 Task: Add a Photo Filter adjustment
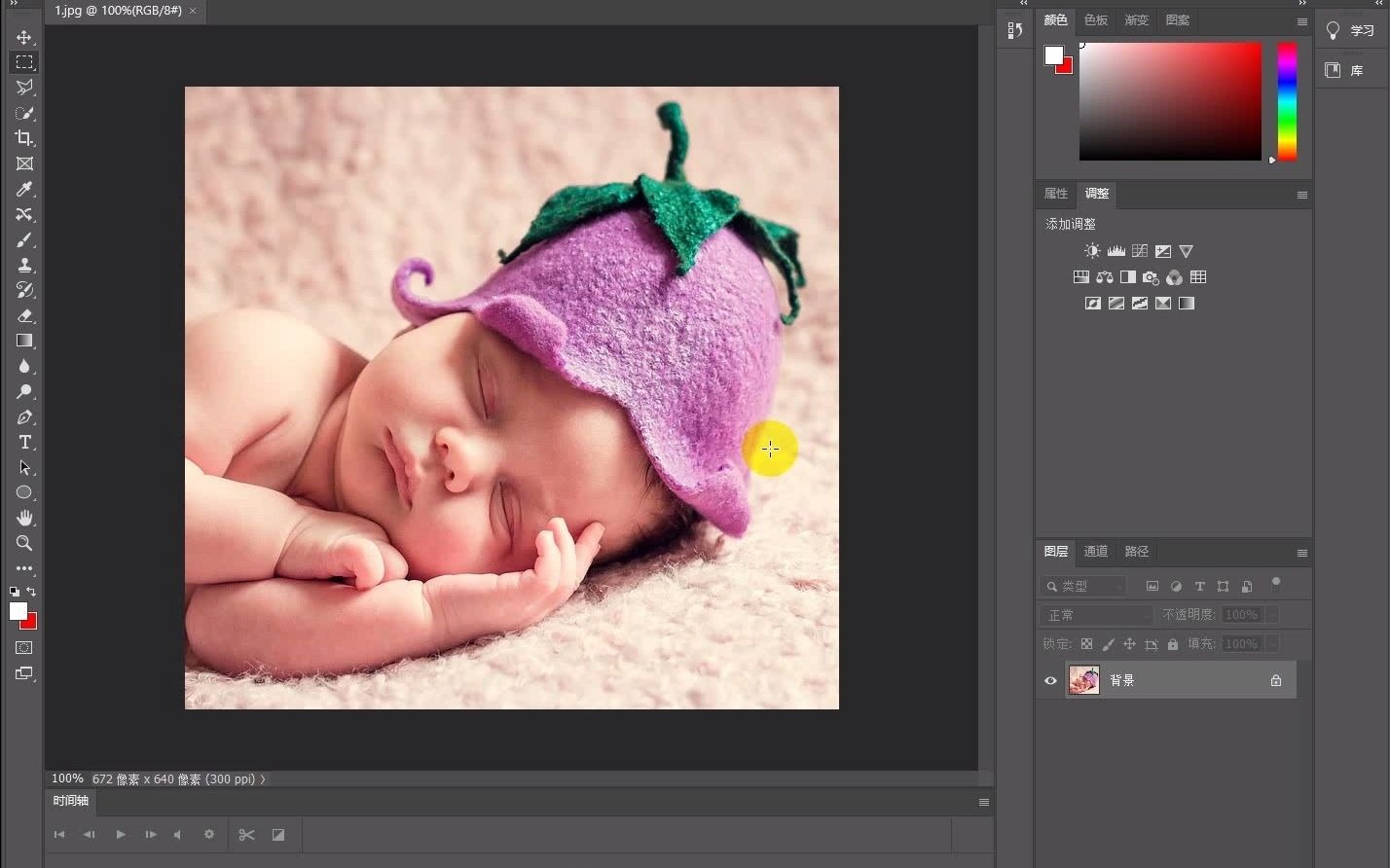[x=1151, y=277]
